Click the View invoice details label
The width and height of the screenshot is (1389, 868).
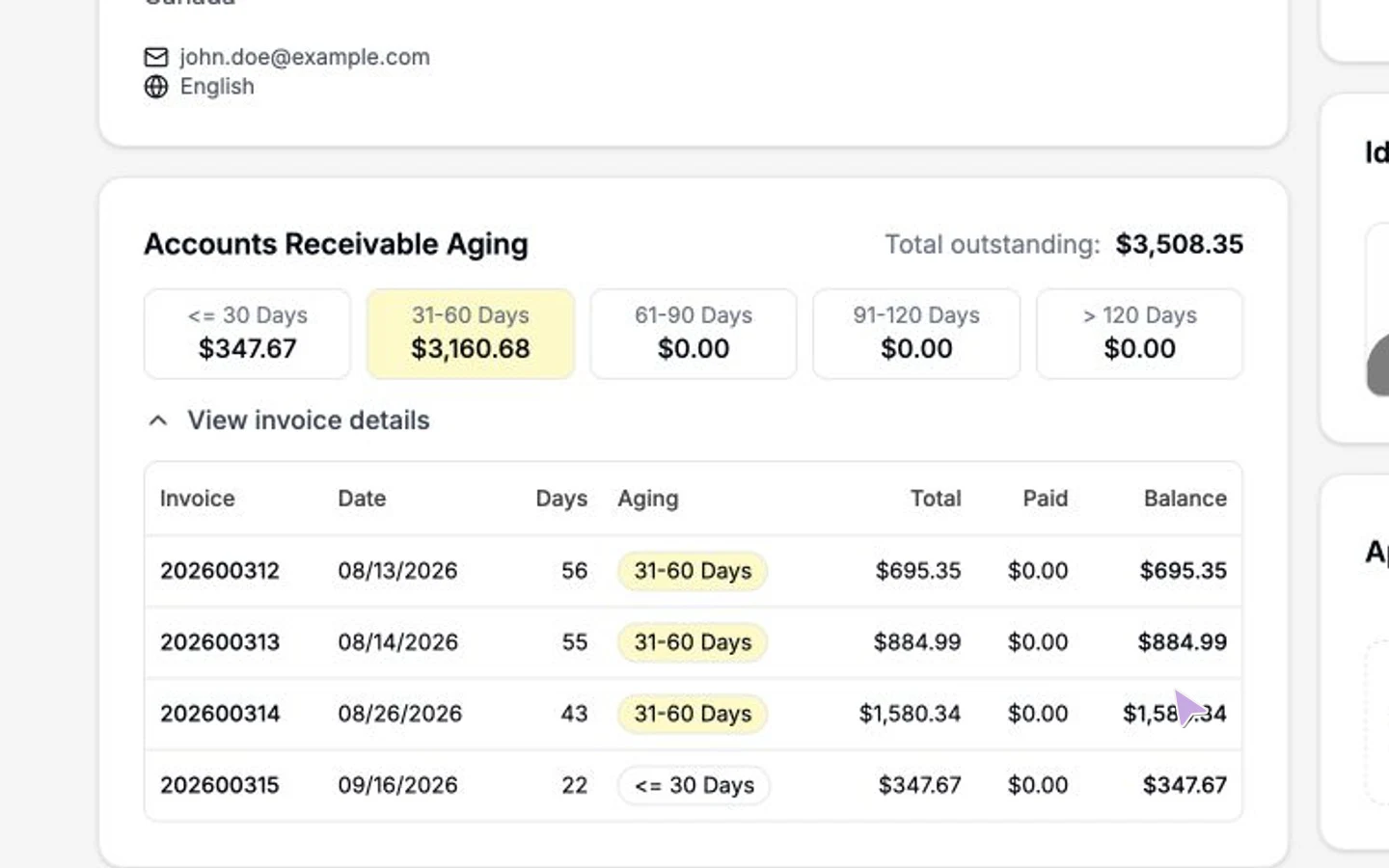(309, 420)
